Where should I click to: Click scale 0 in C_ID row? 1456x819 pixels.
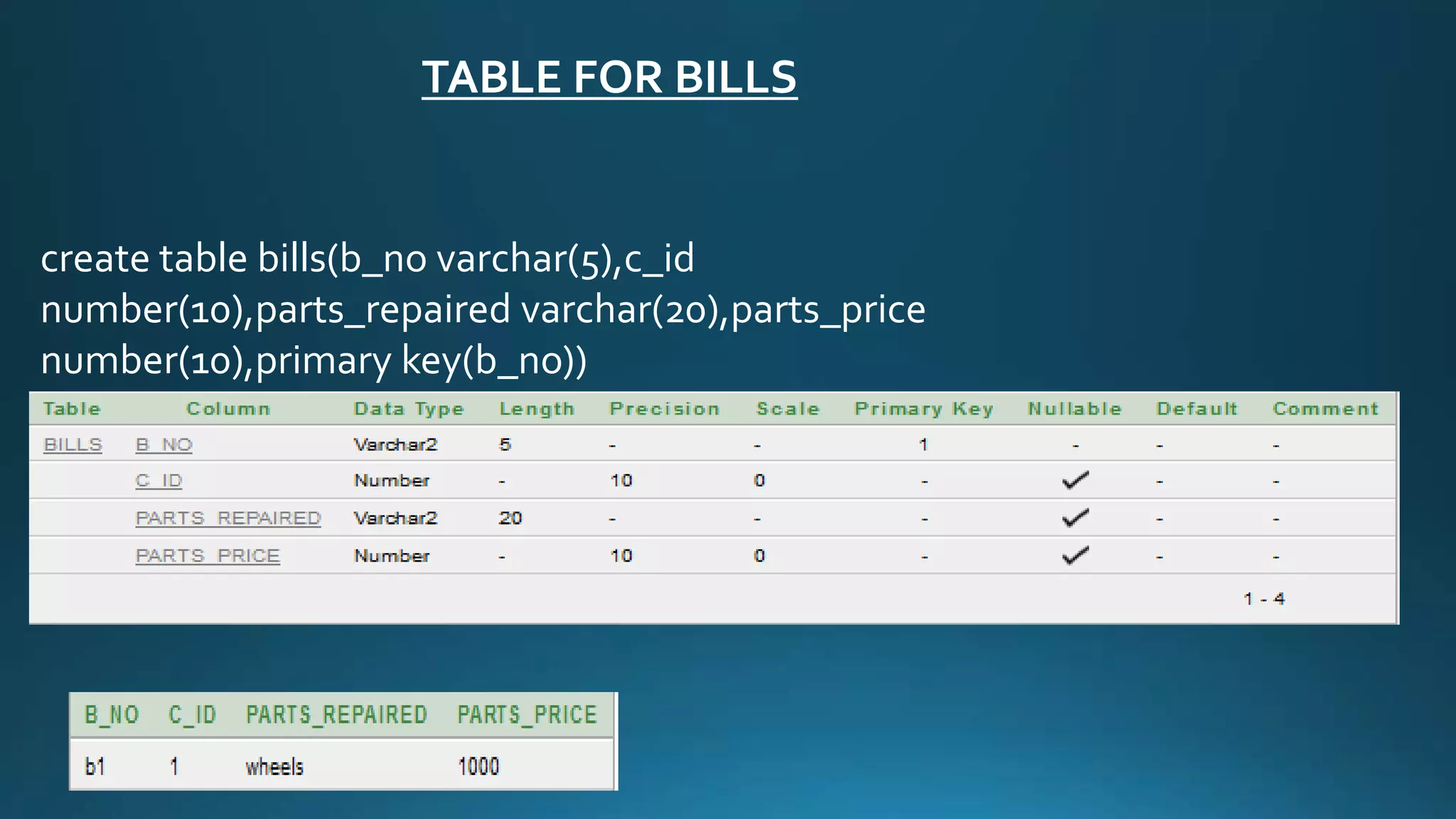pyautogui.click(x=759, y=481)
